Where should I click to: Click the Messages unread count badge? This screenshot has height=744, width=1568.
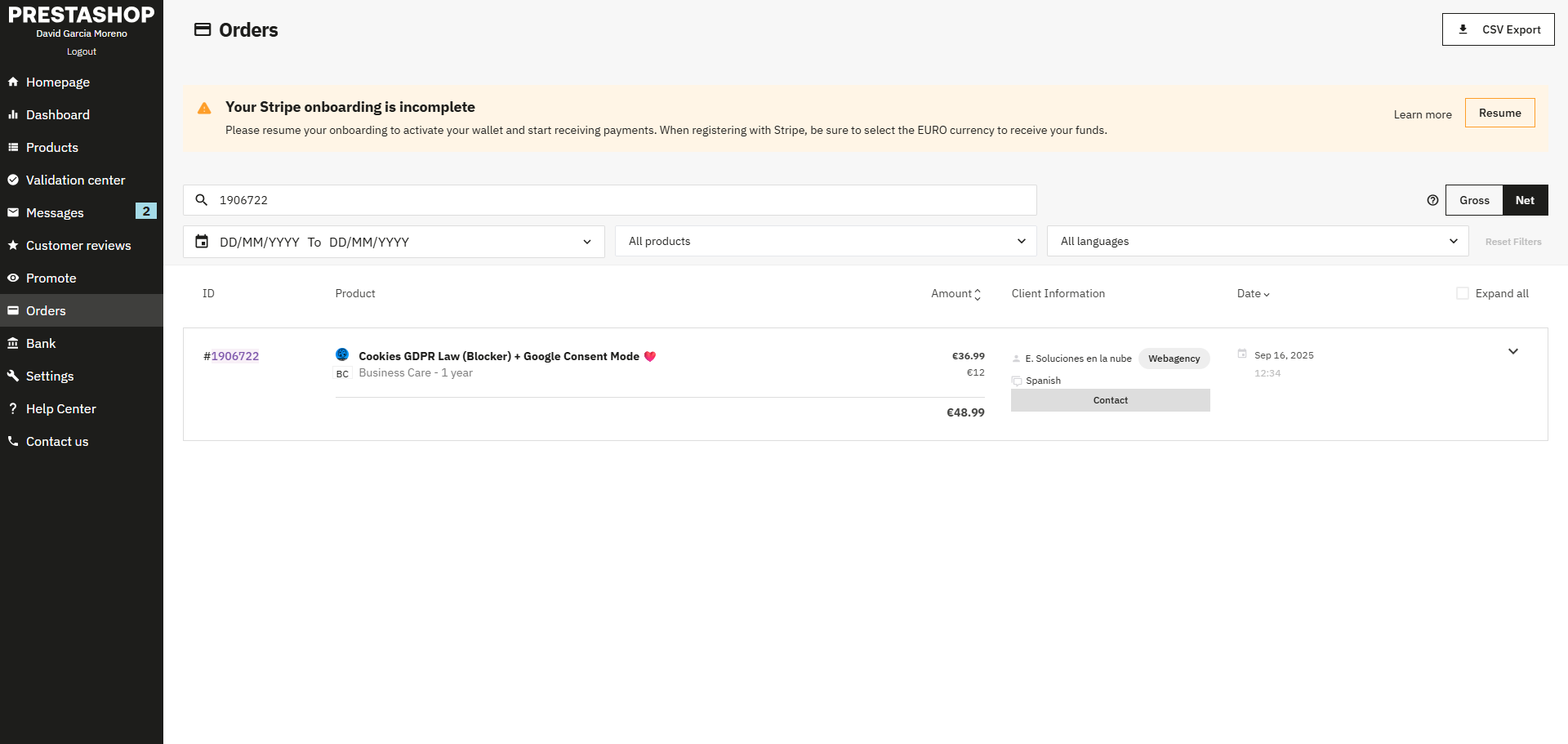(145, 212)
